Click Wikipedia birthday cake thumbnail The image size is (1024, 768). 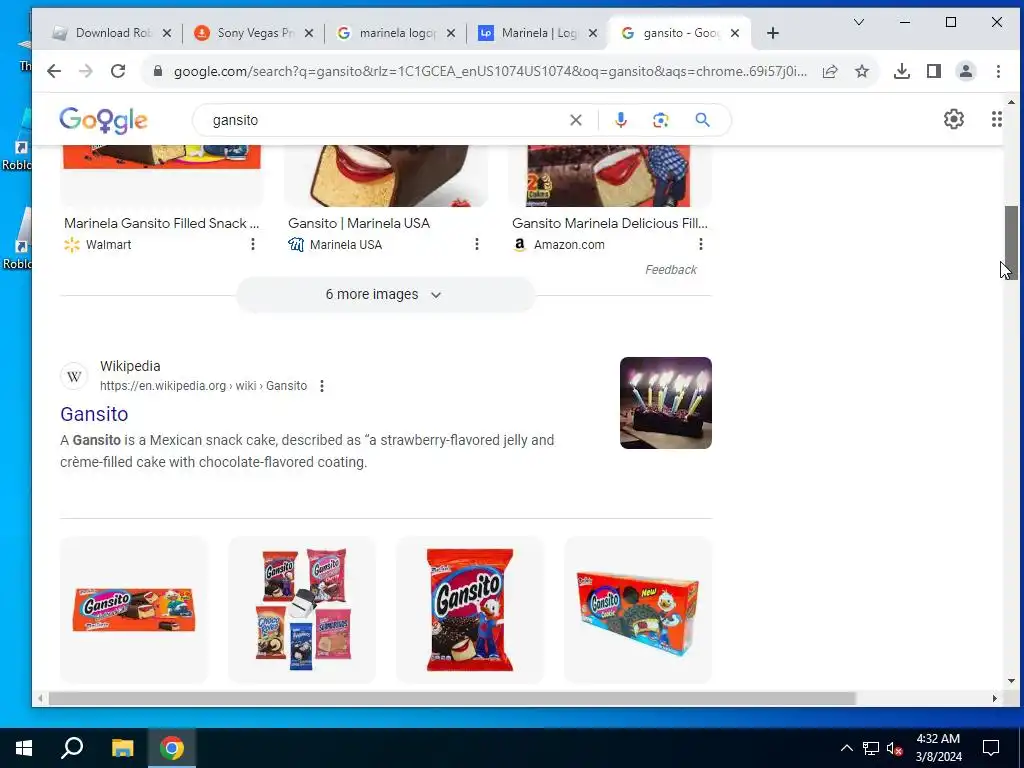(665, 403)
